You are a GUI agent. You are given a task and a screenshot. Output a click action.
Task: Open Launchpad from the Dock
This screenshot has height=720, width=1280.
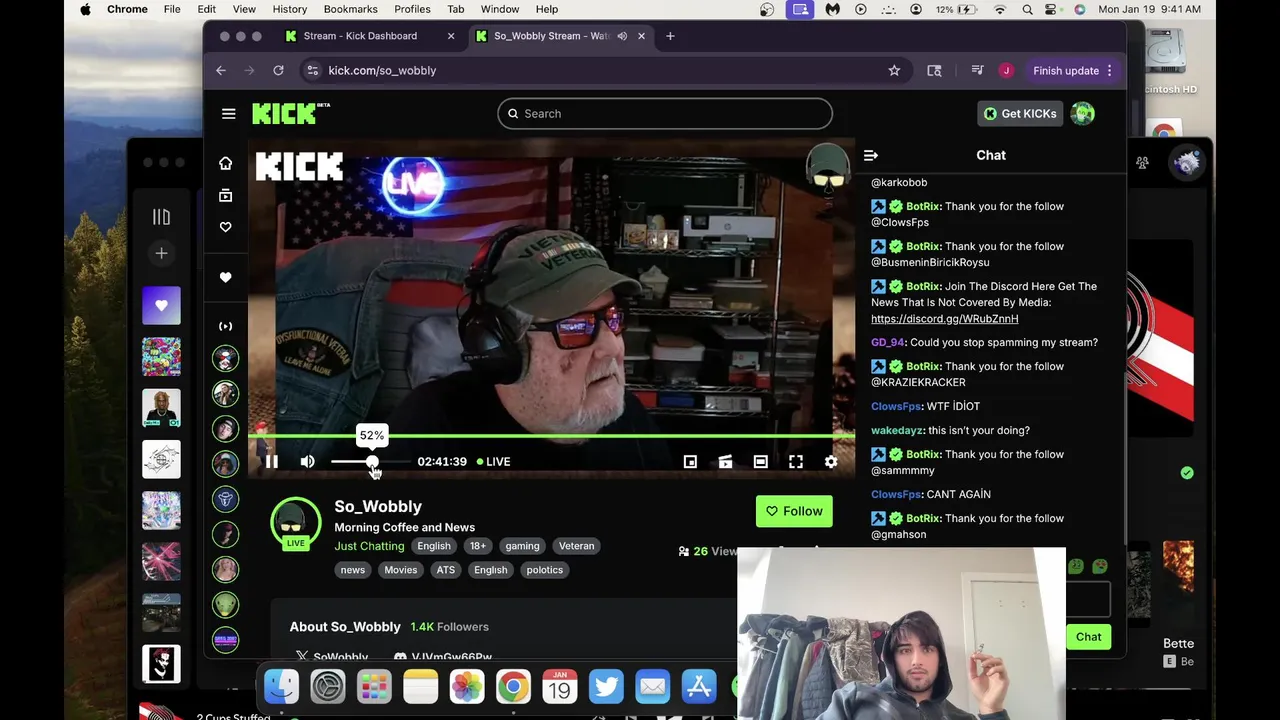pyautogui.click(x=374, y=687)
